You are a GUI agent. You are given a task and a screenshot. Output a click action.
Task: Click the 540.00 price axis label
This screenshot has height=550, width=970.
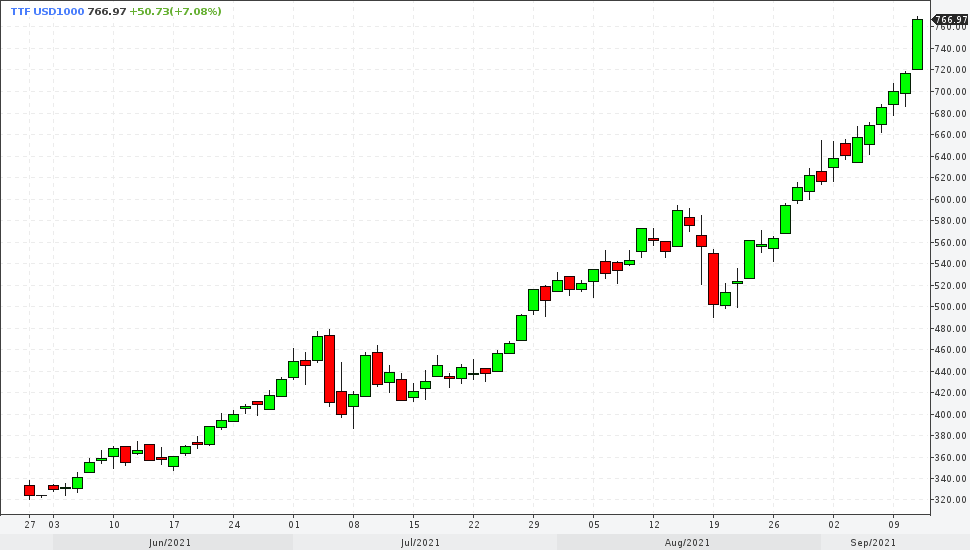pos(951,264)
